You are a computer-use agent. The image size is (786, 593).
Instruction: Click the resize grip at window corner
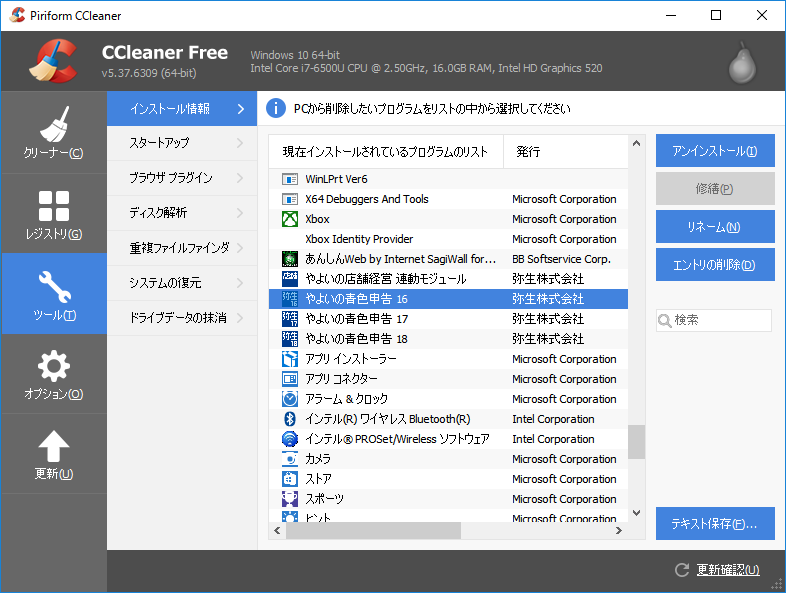pyautogui.click(x=776, y=584)
